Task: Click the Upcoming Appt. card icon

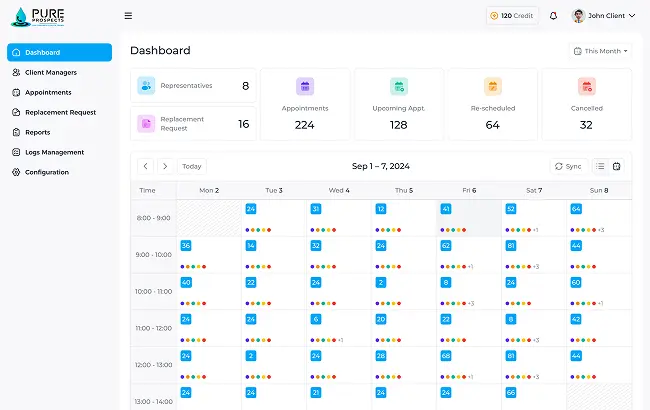Action: click(x=398, y=87)
